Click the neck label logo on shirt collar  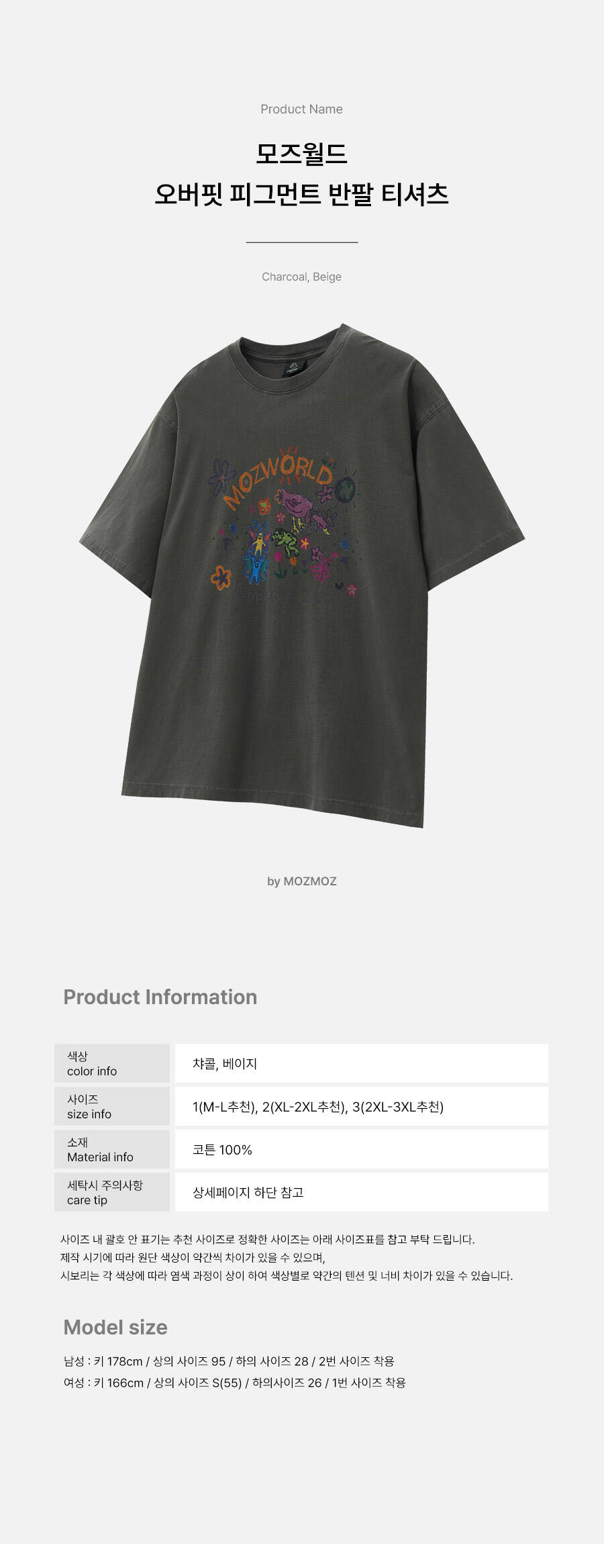[293, 367]
